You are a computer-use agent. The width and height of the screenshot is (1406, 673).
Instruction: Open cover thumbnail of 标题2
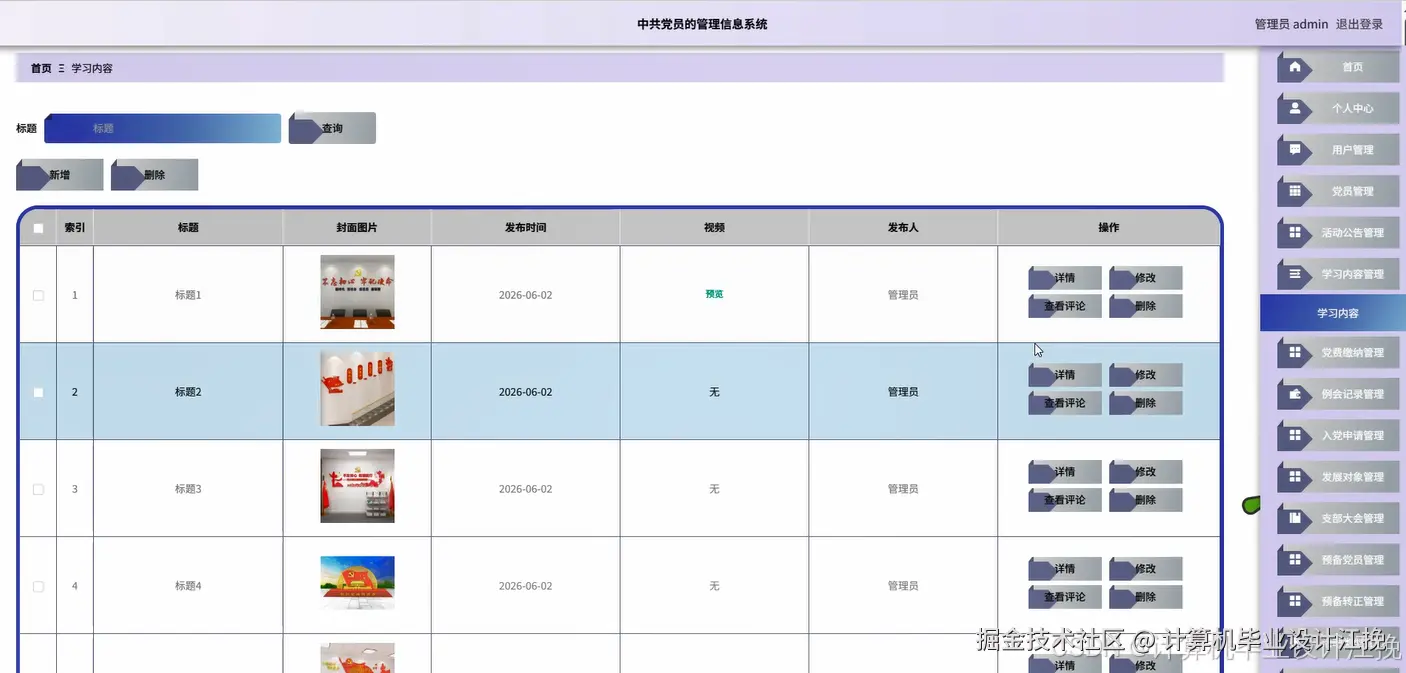[357, 389]
